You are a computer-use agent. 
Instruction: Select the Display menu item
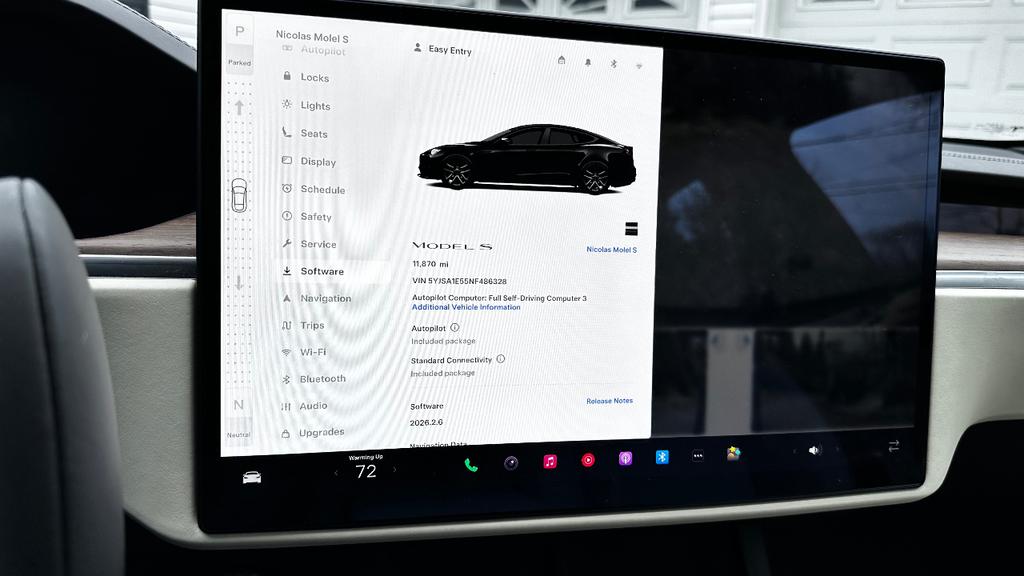309,161
